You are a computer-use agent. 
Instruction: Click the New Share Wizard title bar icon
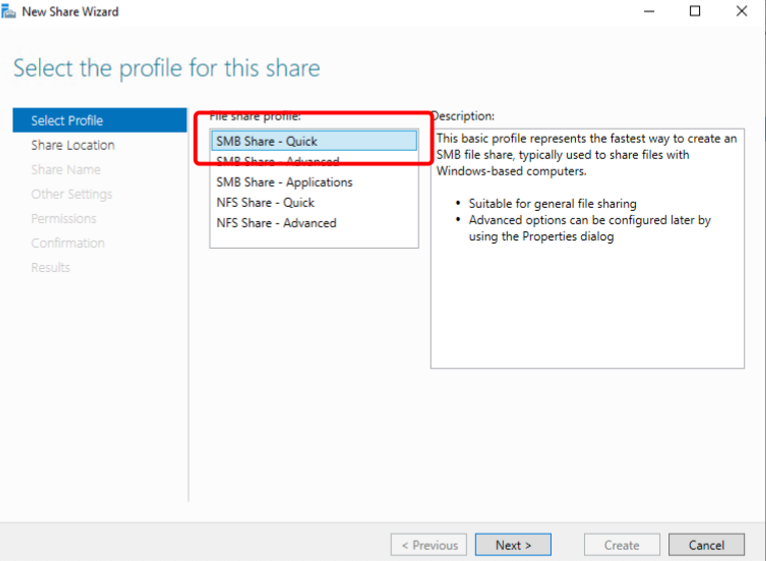10,12
